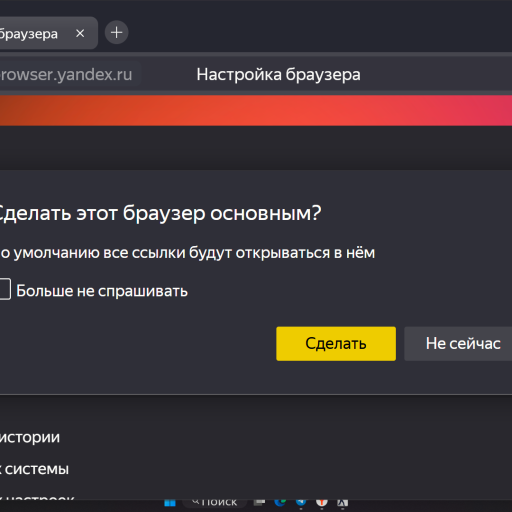Open Task View from the taskbar

tap(260, 503)
